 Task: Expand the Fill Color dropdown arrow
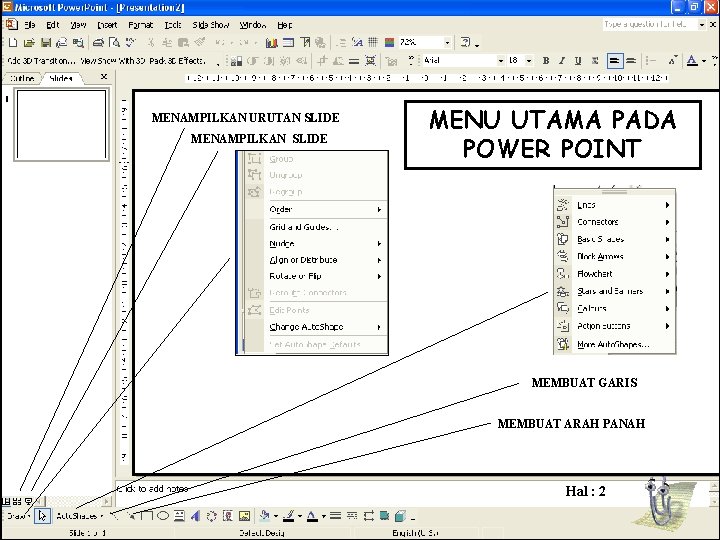pyautogui.click(x=276, y=516)
